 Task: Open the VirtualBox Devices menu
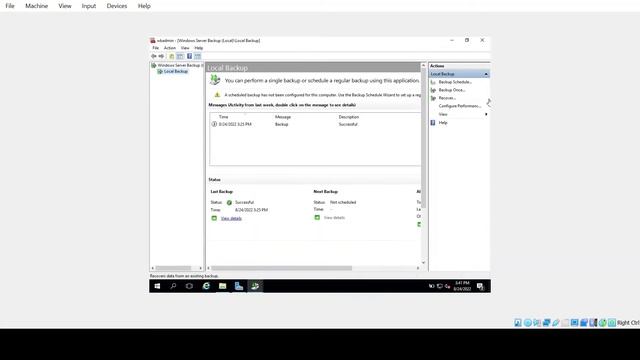(x=117, y=6)
